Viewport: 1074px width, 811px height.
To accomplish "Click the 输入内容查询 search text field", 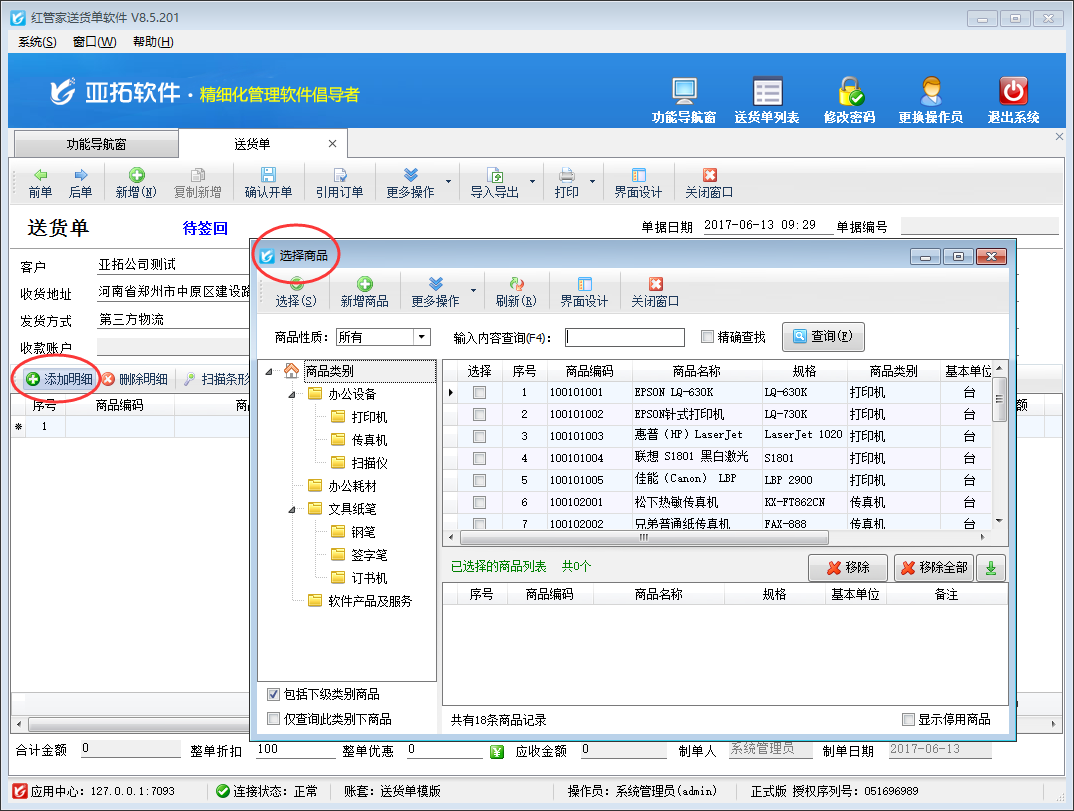I will pos(625,337).
